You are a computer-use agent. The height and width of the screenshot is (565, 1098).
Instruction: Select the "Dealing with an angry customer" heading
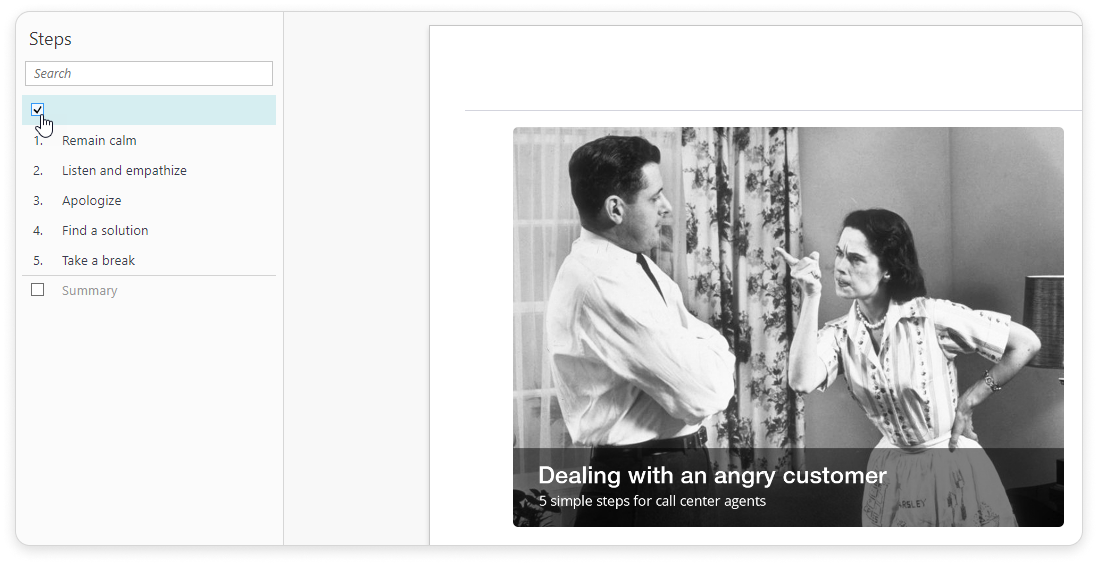pyautogui.click(x=712, y=476)
